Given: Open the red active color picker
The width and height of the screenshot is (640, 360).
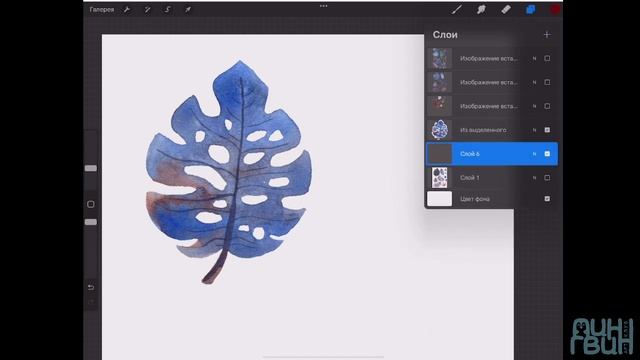Looking at the screenshot, I should coord(555,9).
